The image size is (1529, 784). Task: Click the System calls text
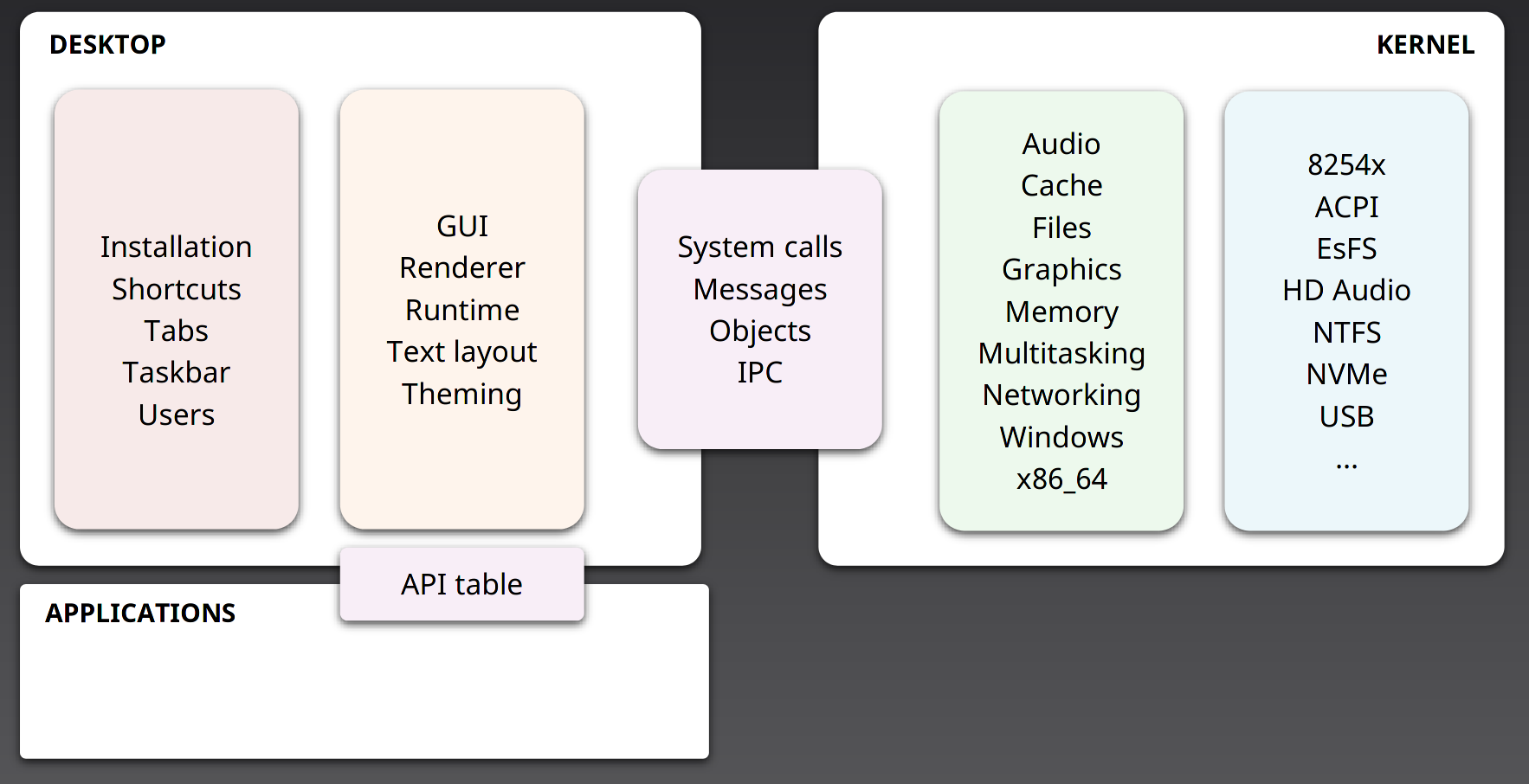pyautogui.click(x=759, y=247)
